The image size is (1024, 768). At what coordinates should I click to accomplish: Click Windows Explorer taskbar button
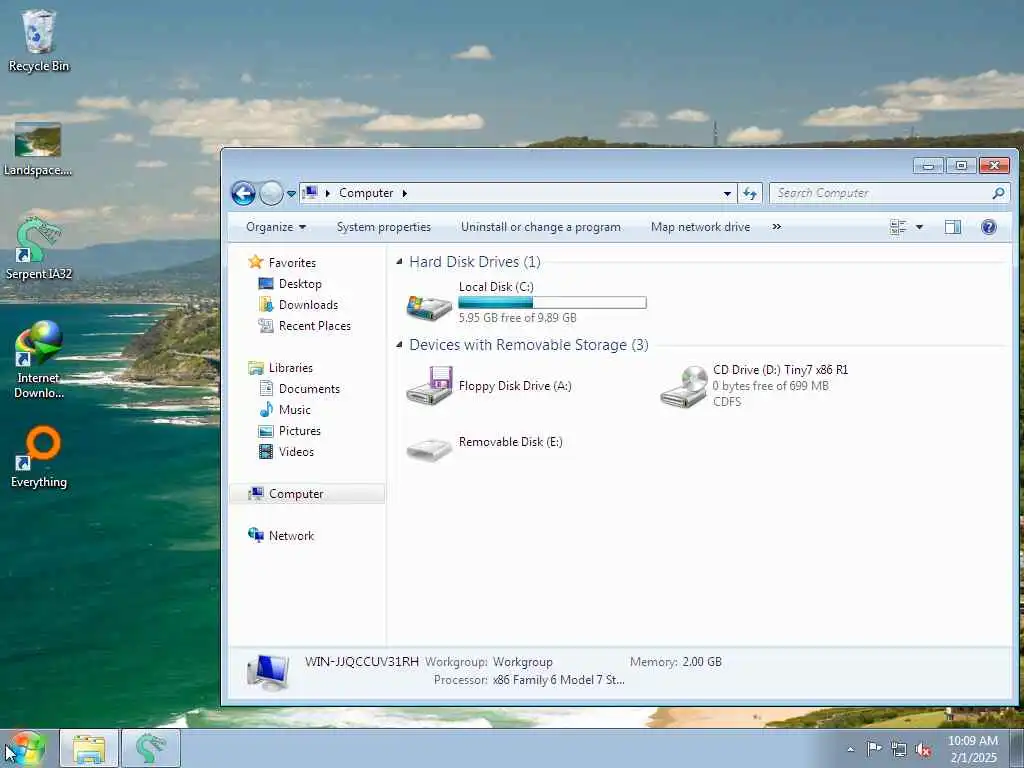(x=89, y=748)
